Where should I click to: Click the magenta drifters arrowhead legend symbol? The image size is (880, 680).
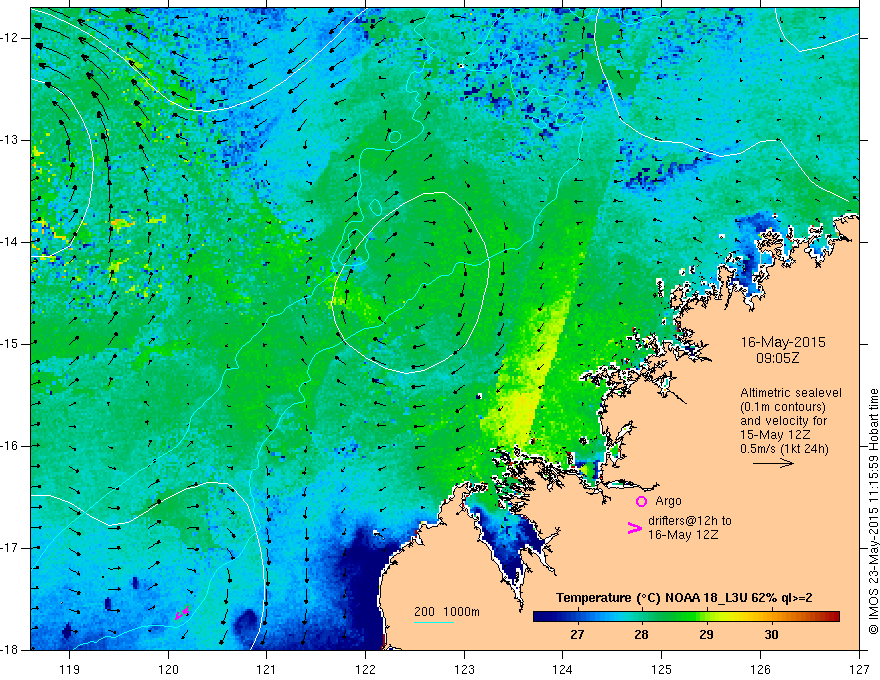pos(634,528)
